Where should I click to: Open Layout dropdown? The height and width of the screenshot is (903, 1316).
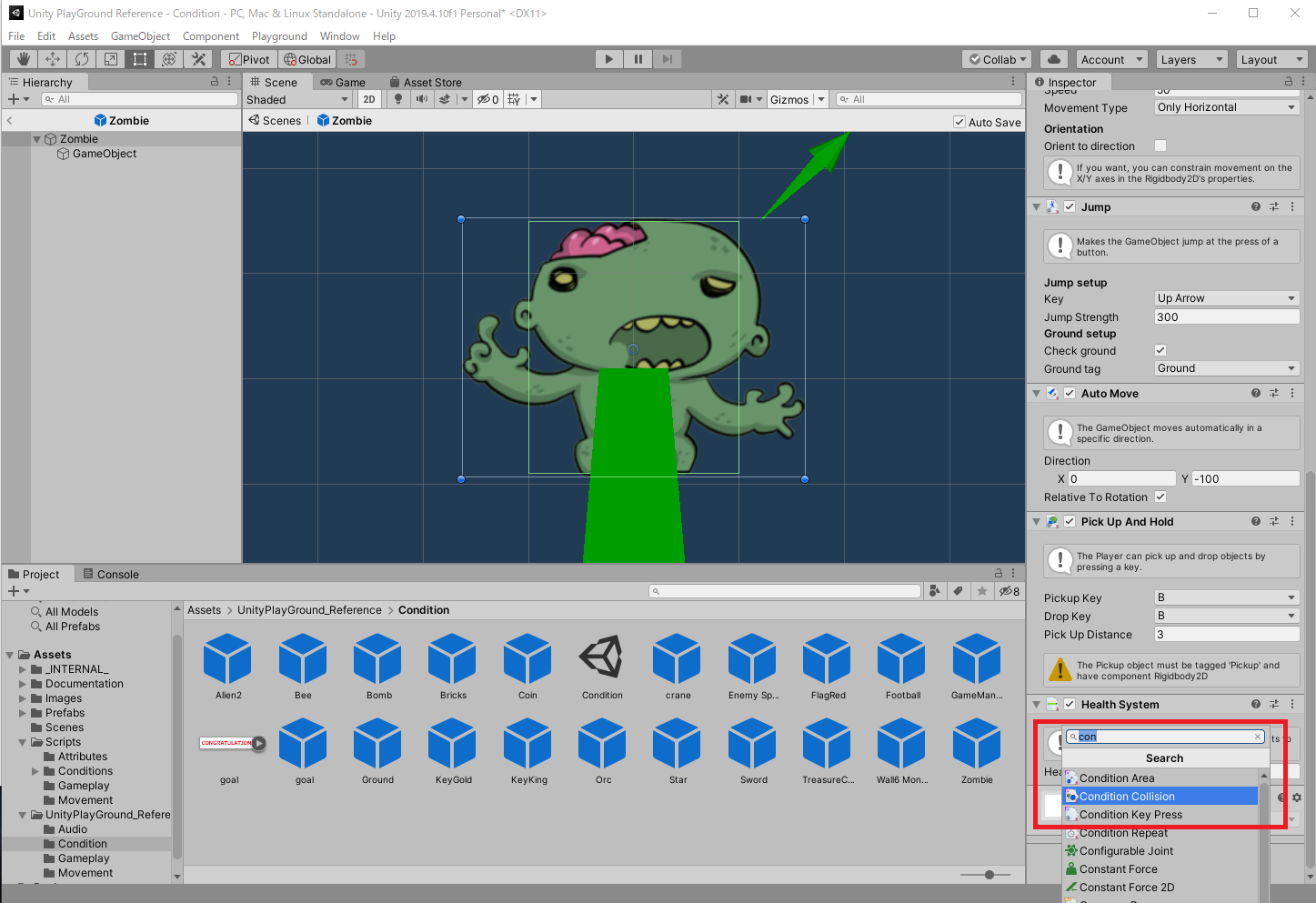(x=1272, y=59)
